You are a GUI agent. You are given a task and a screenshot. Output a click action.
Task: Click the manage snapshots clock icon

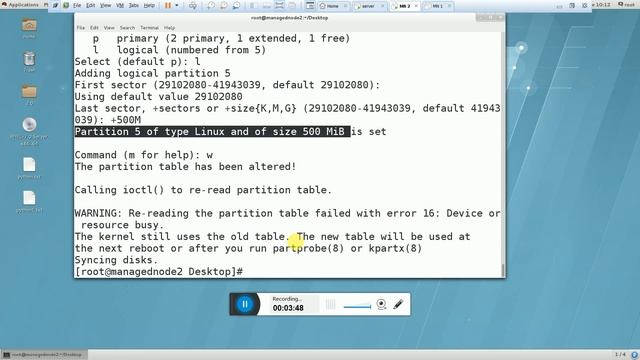click(236, 5)
